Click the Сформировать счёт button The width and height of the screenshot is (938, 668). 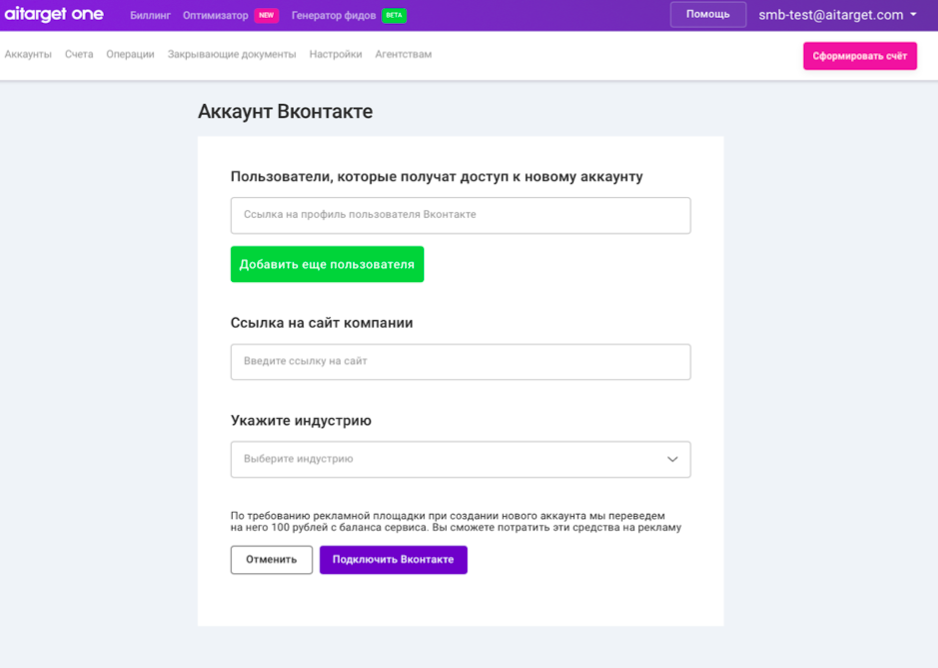(x=860, y=56)
